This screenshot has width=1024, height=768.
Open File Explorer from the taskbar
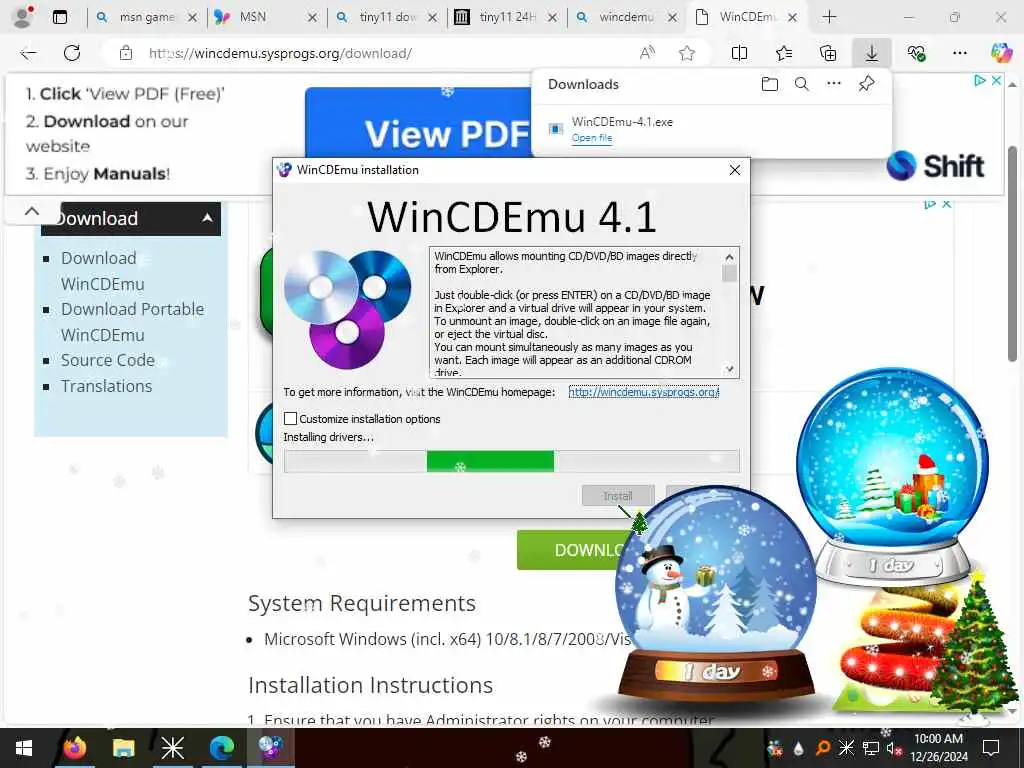pyautogui.click(x=123, y=748)
